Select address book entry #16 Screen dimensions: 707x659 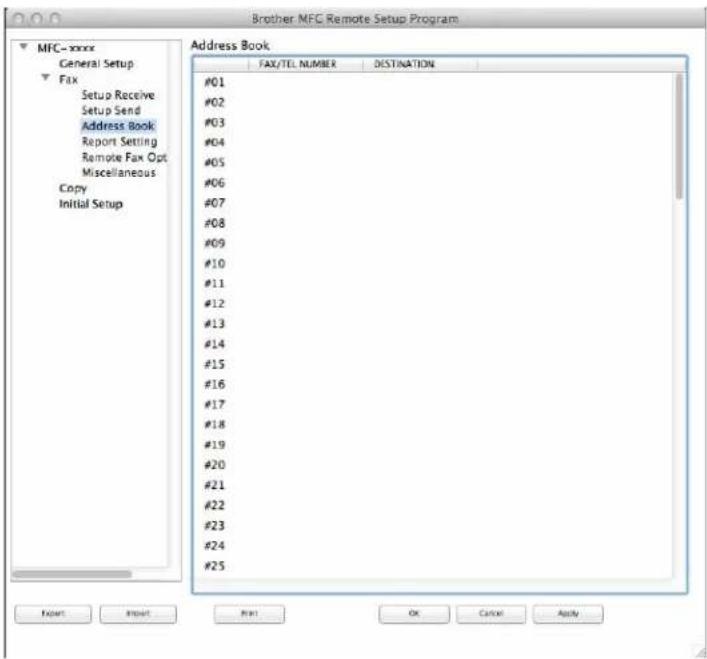432,384
